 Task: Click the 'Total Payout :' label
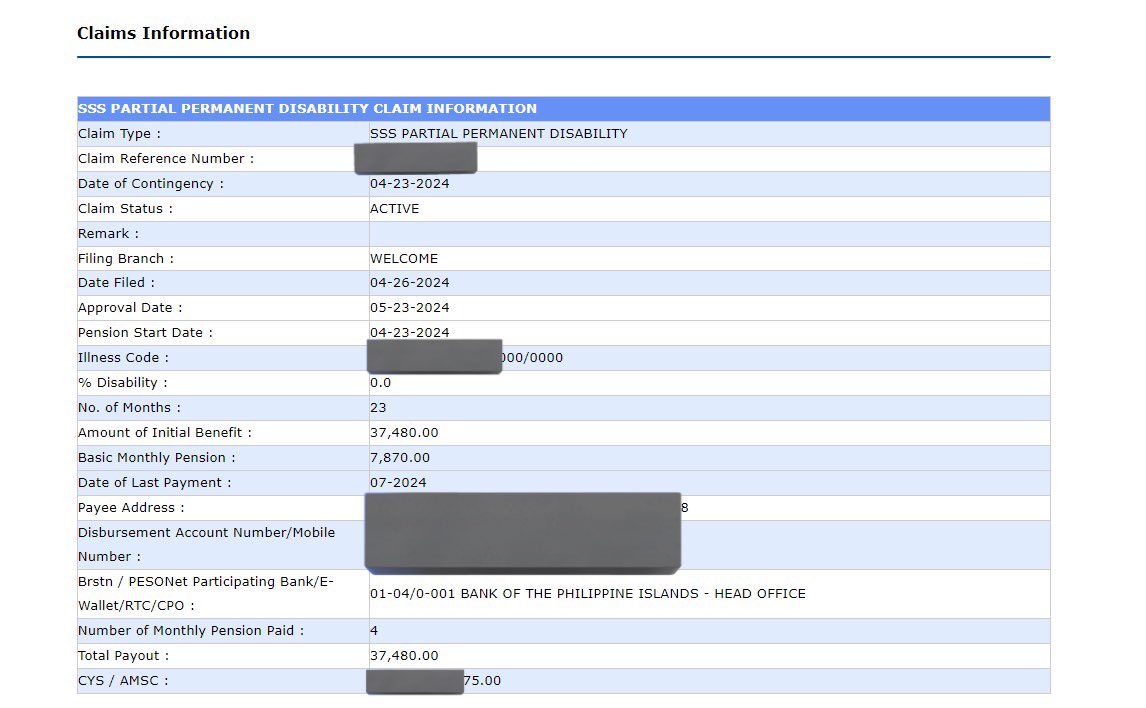point(124,655)
